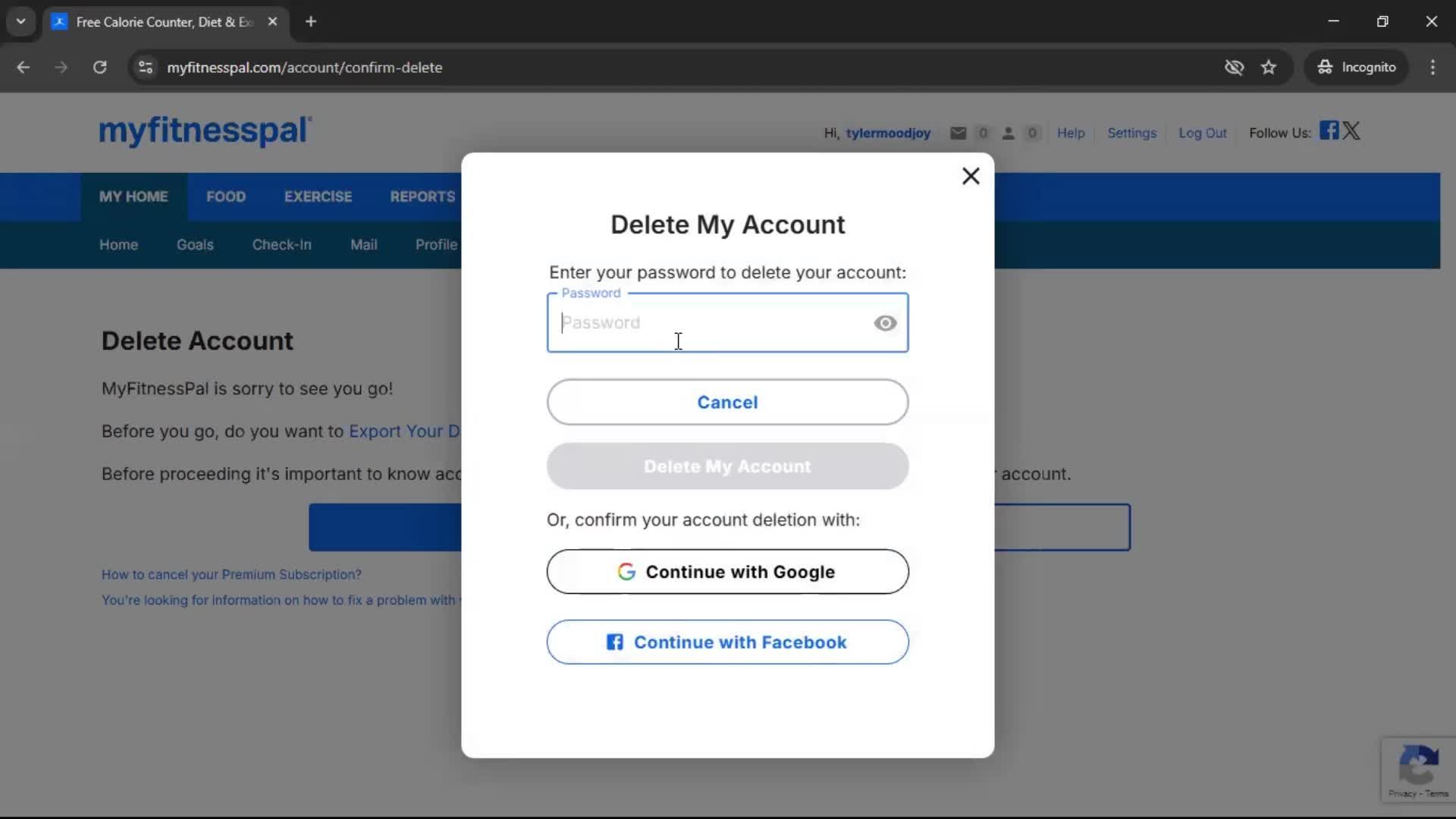Click the mail unread count badge
Image resolution: width=1456 pixels, height=819 pixels.
(983, 133)
